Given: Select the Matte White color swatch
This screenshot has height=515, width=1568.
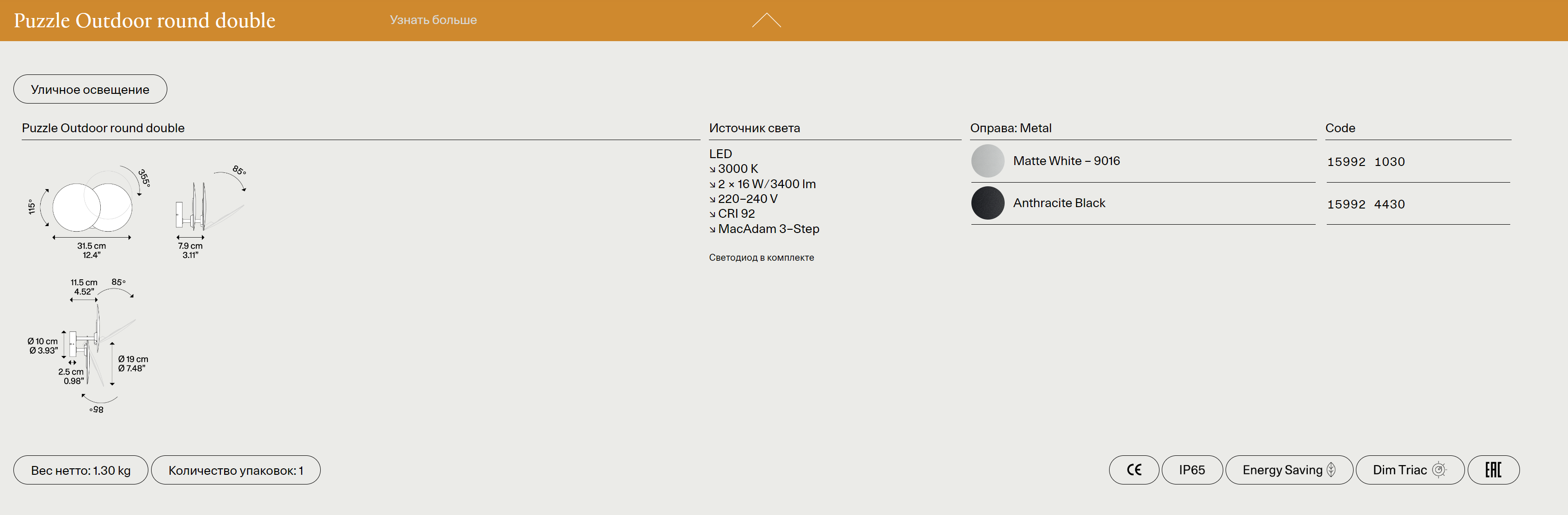Looking at the screenshot, I should click(x=987, y=161).
